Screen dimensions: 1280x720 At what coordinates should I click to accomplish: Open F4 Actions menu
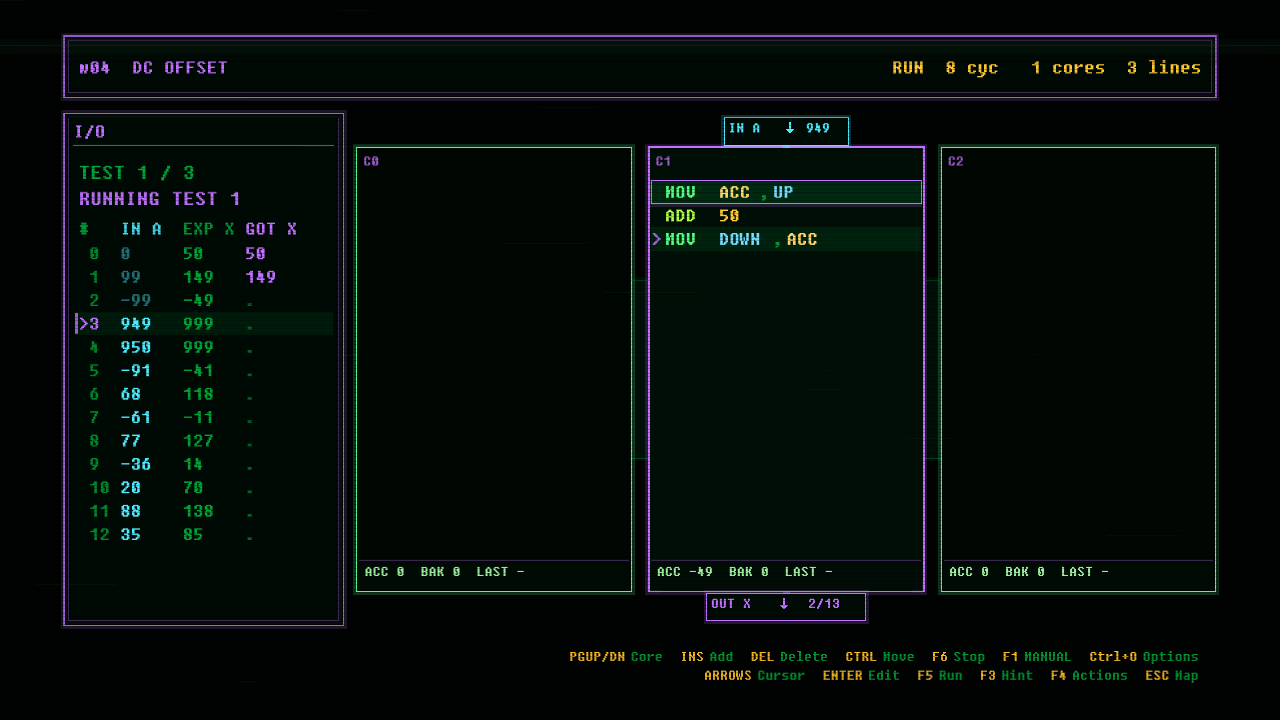pyautogui.click(x=1089, y=676)
